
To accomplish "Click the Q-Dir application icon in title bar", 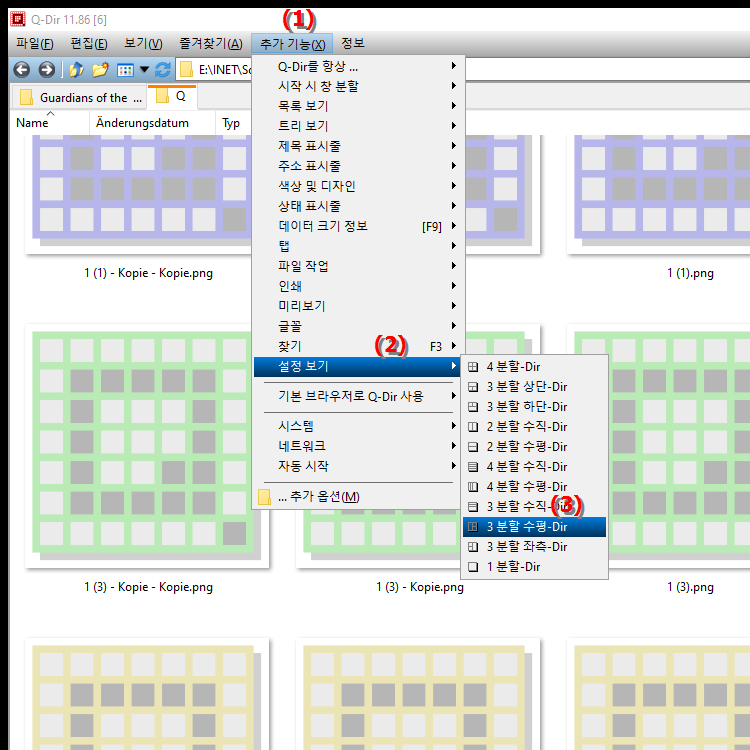I will pos(18,20).
